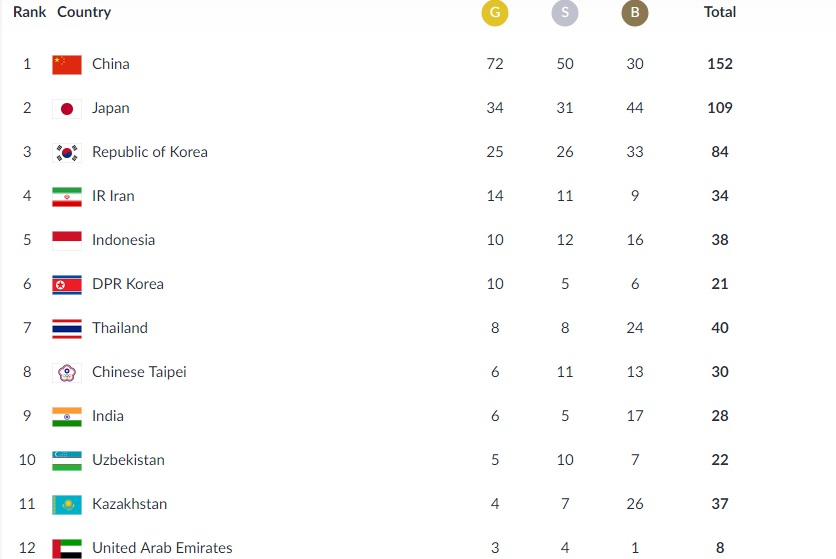Click the Chinese Taipei flag icon
This screenshot has height=559, width=836.
click(67, 372)
